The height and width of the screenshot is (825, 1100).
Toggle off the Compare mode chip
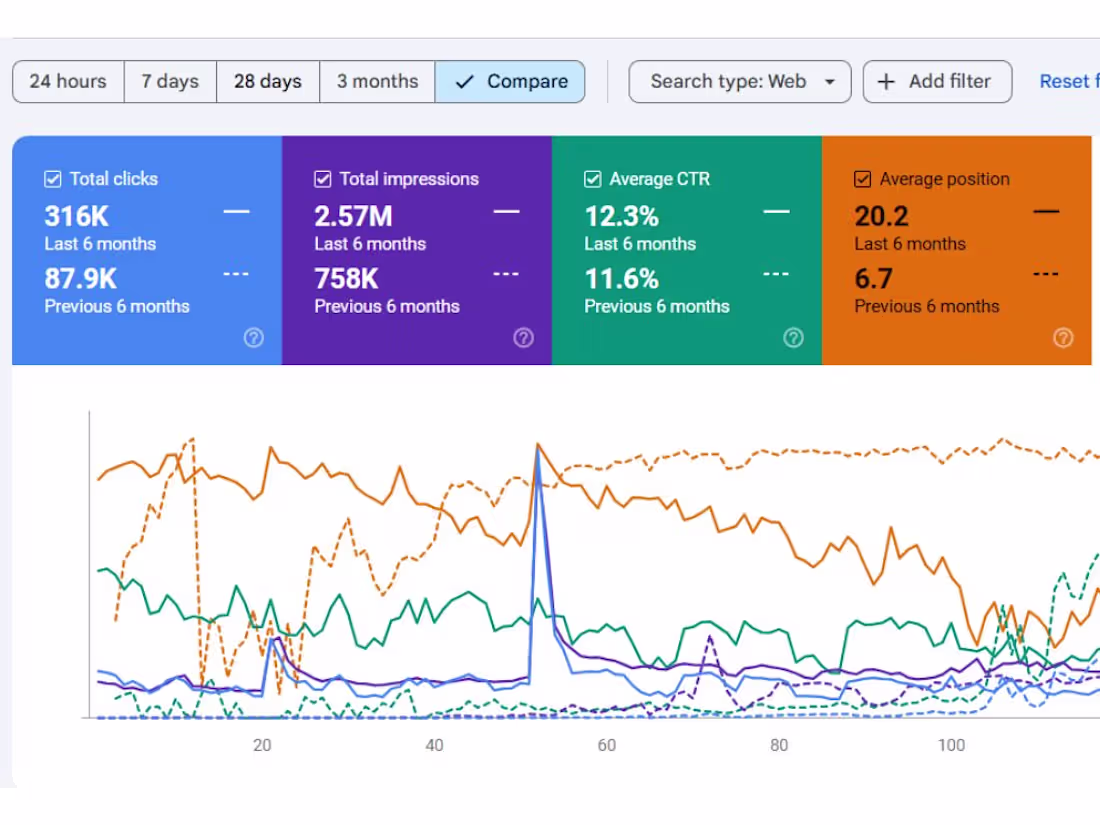click(x=511, y=81)
